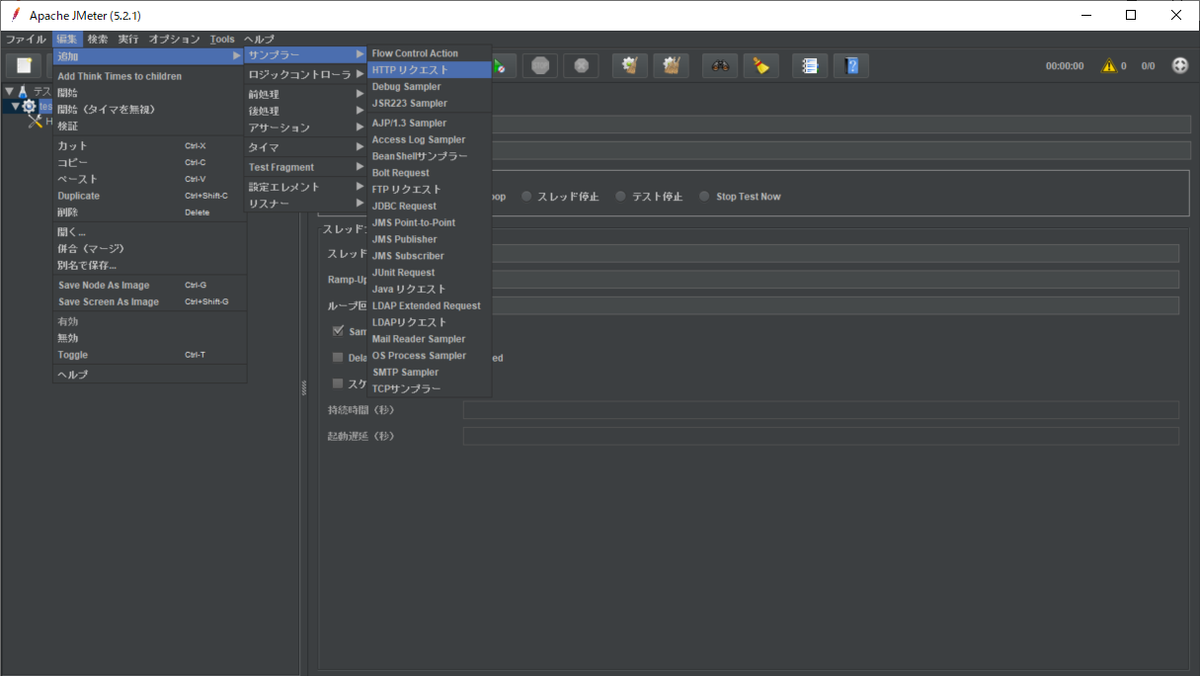
Task: Expand the 前処理 submenu
Action: tap(306, 94)
